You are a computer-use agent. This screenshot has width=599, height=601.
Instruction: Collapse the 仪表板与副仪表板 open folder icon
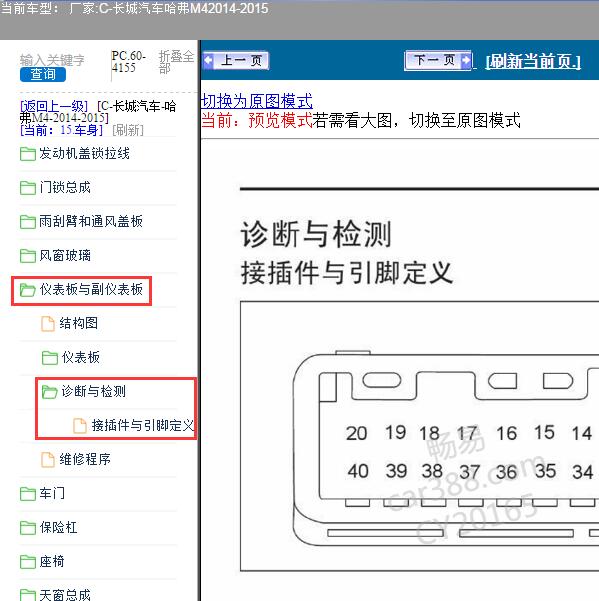point(28,290)
